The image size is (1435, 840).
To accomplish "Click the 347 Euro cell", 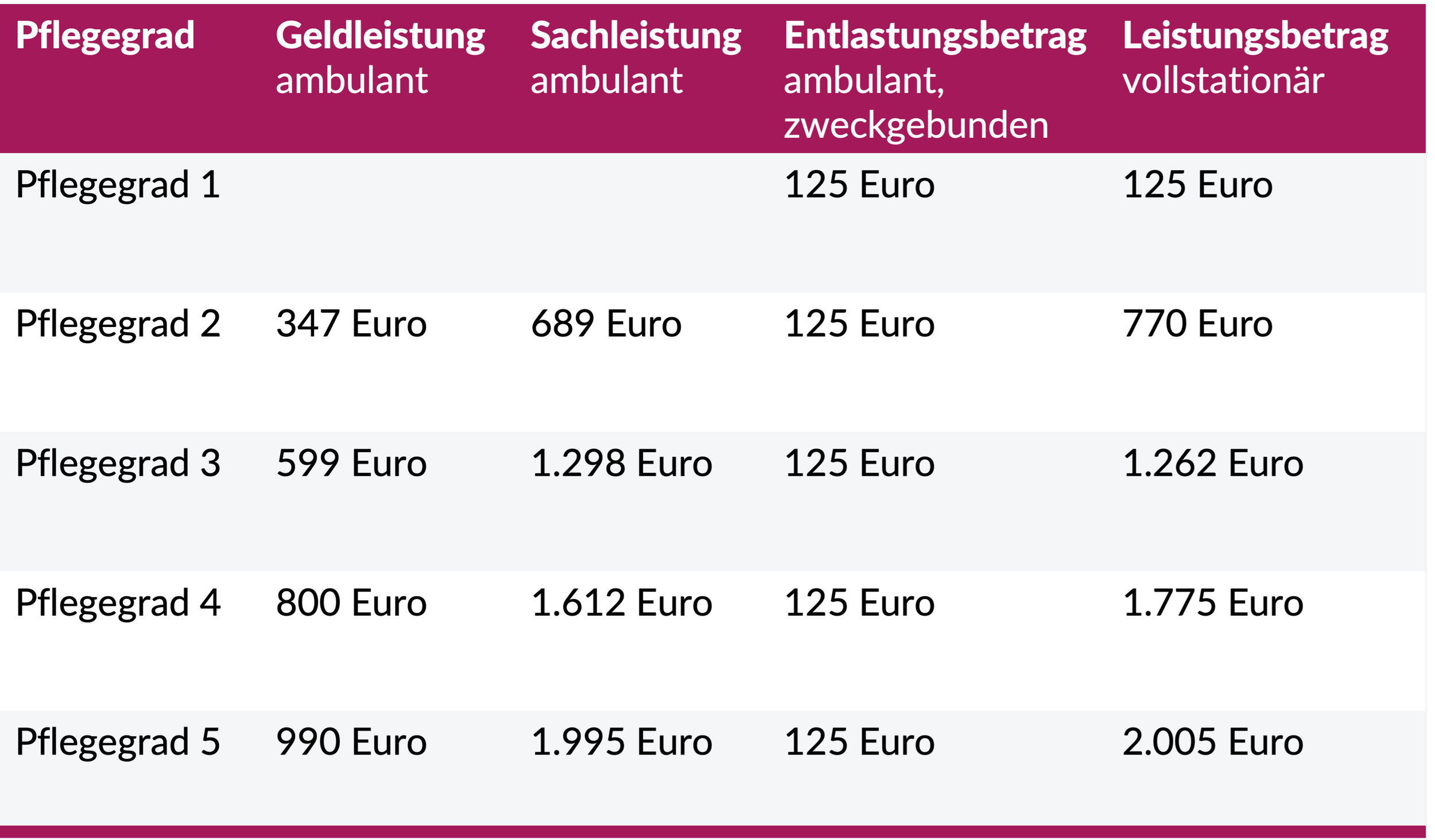I will click(351, 324).
